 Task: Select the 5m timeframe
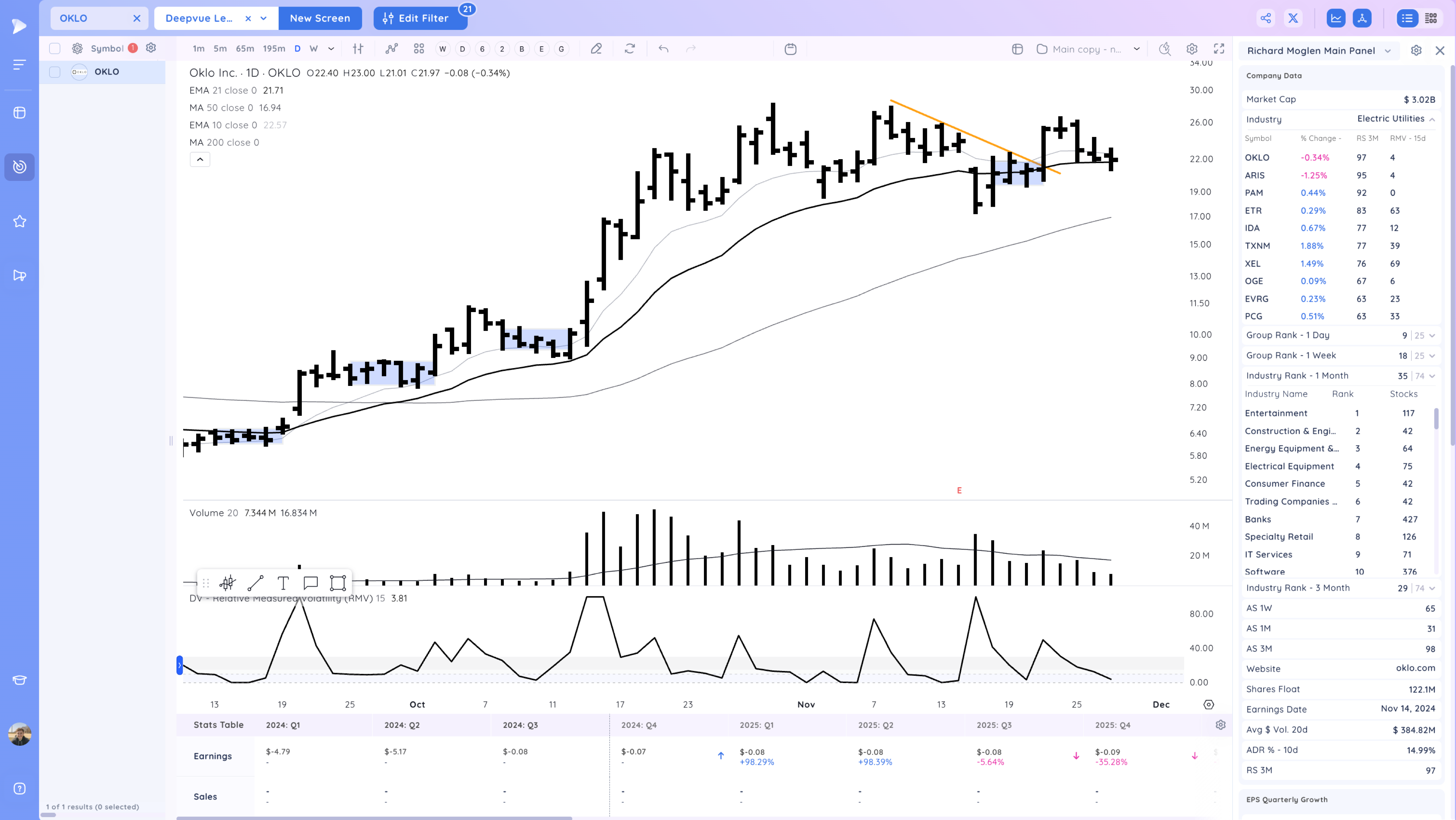click(220, 49)
